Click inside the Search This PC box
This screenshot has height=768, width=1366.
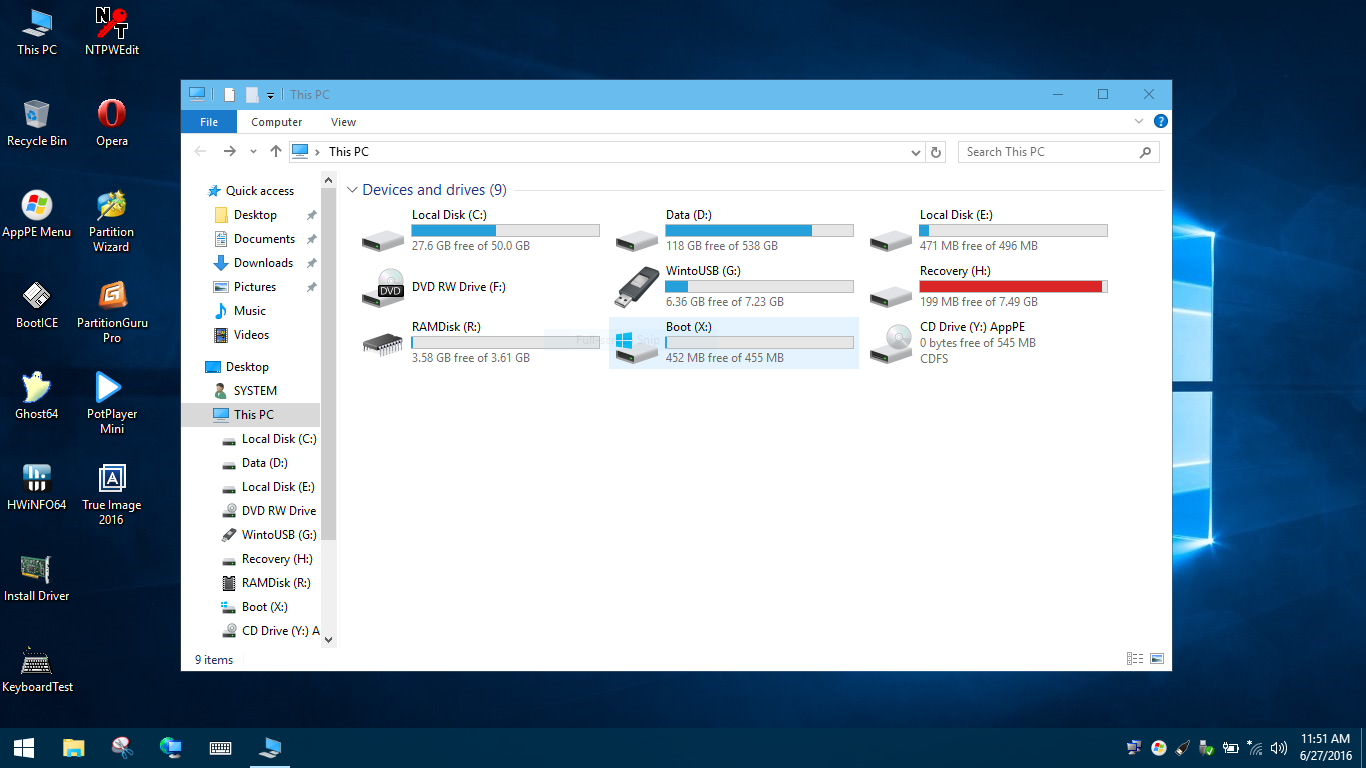1058,152
